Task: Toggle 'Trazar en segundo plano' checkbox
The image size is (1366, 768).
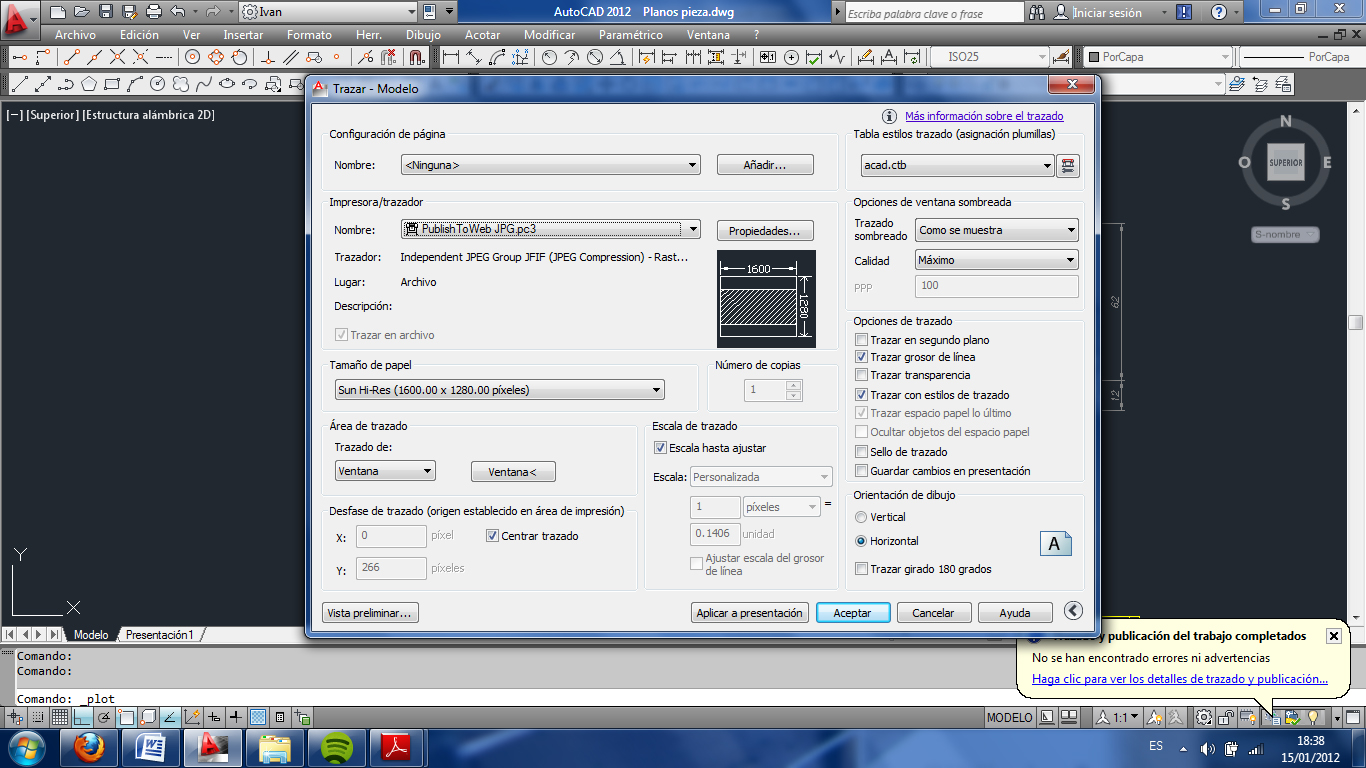Action: [x=862, y=340]
